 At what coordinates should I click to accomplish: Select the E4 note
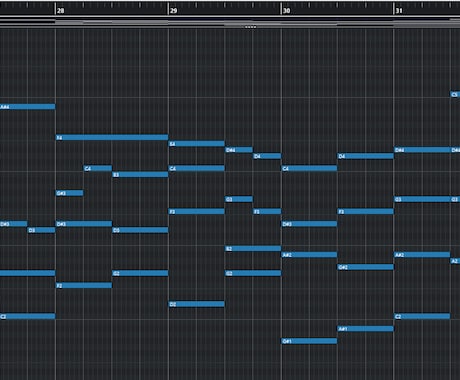tap(197, 144)
